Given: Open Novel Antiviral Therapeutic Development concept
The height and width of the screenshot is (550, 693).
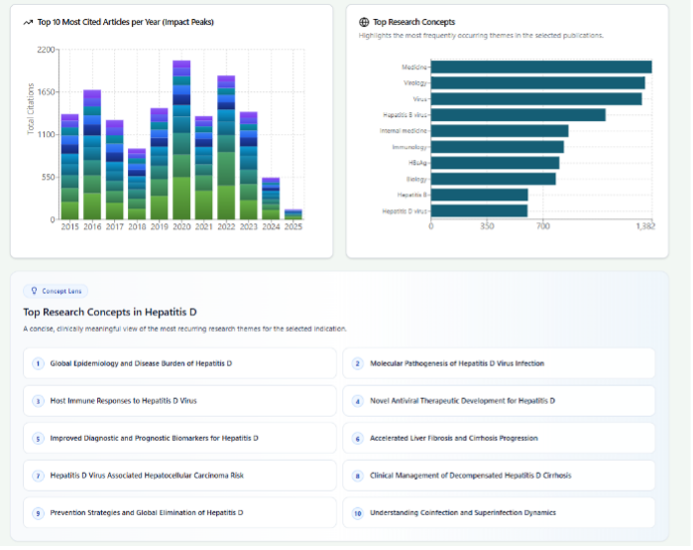Looking at the screenshot, I should tap(499, 401).
